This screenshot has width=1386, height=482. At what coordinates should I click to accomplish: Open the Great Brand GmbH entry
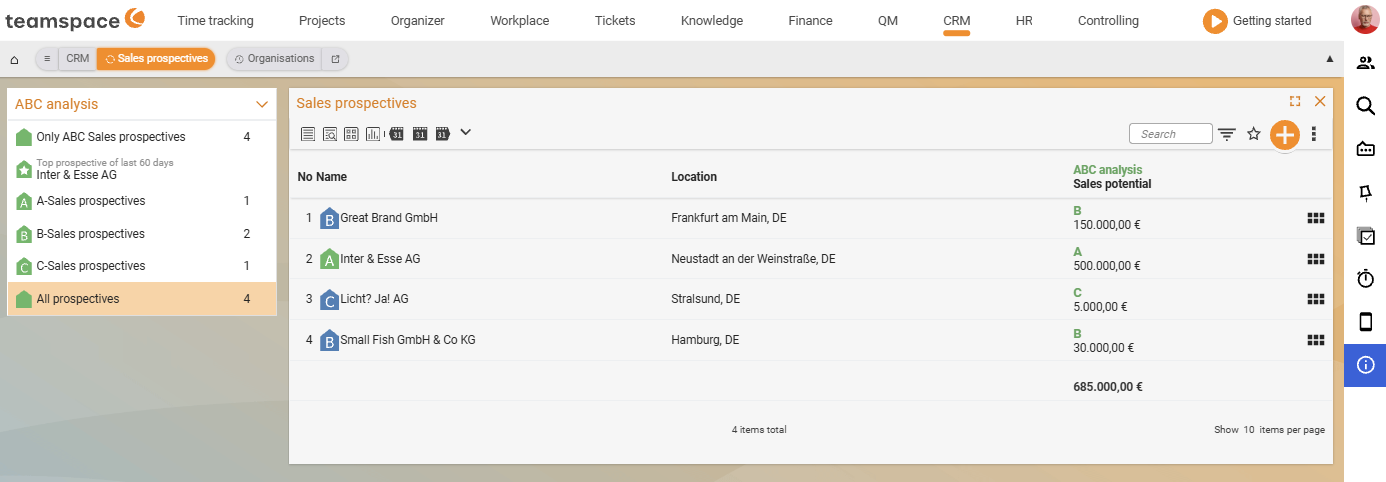point(389,218)
